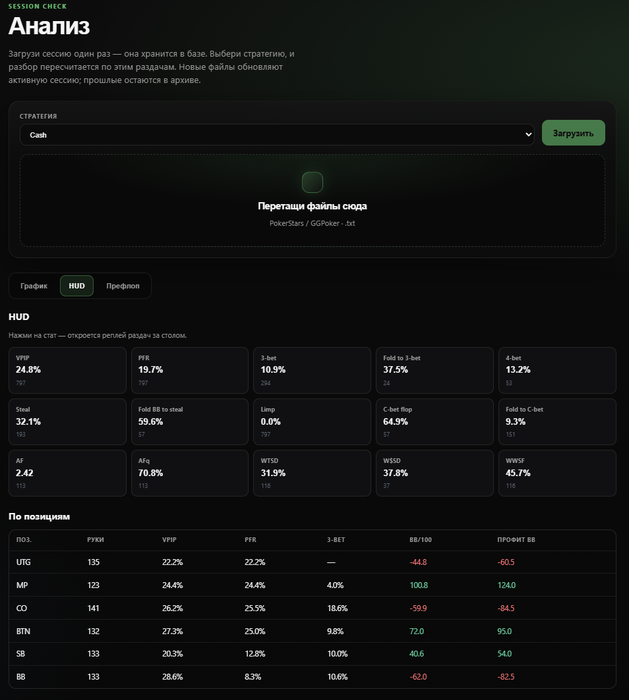Click the BB/100 column header
Image resolution: width=629 pixels, height=700 pixels.
point(421,540)
